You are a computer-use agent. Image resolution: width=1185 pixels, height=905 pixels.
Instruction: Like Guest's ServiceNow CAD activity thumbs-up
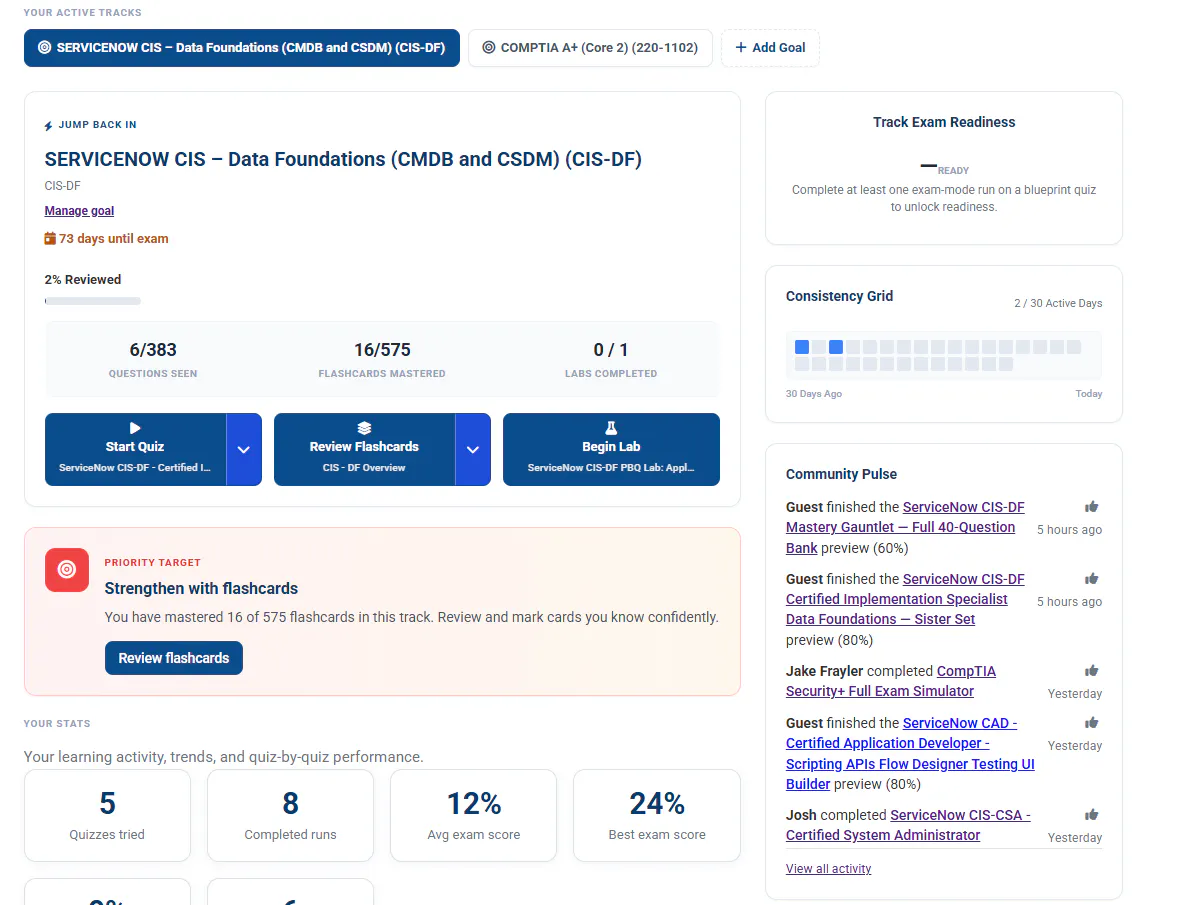pos(1091,723)
